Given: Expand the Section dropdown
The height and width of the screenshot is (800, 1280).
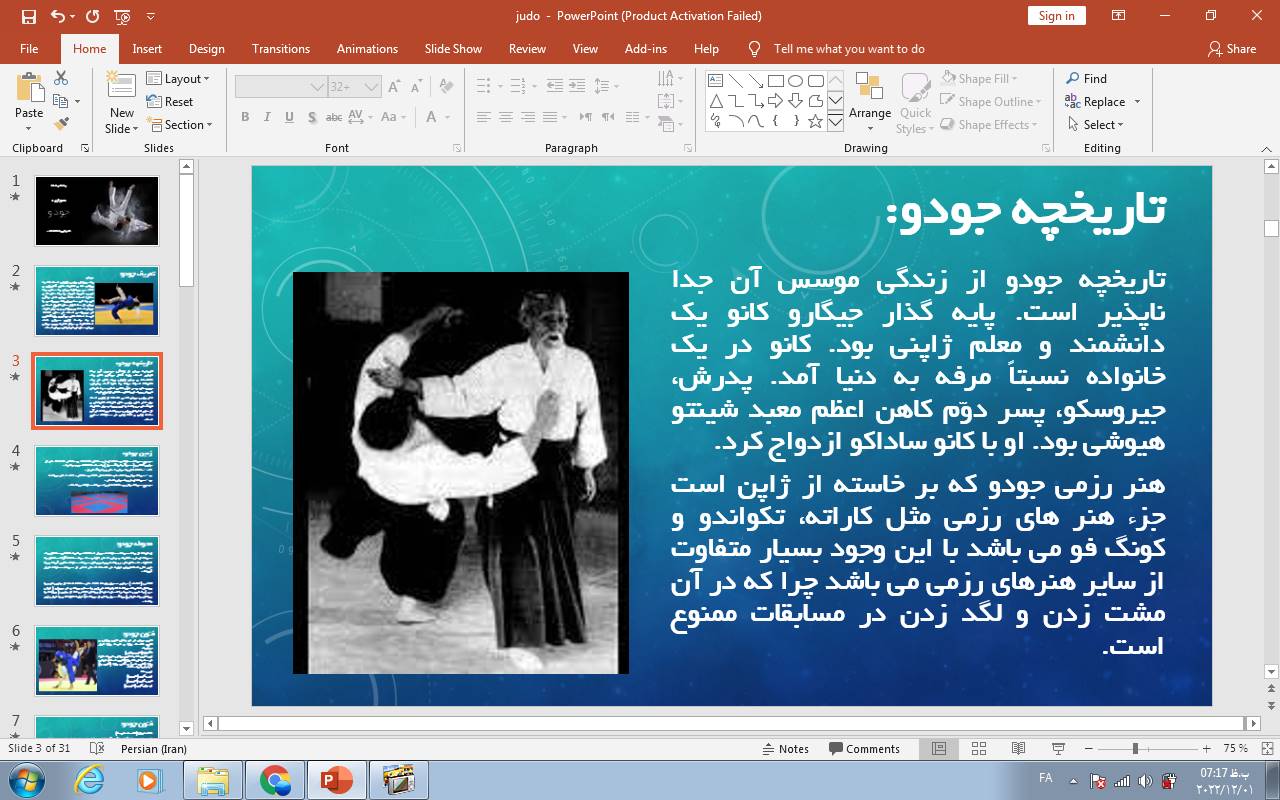Looking at the screenshot, I should coord(180,125).
